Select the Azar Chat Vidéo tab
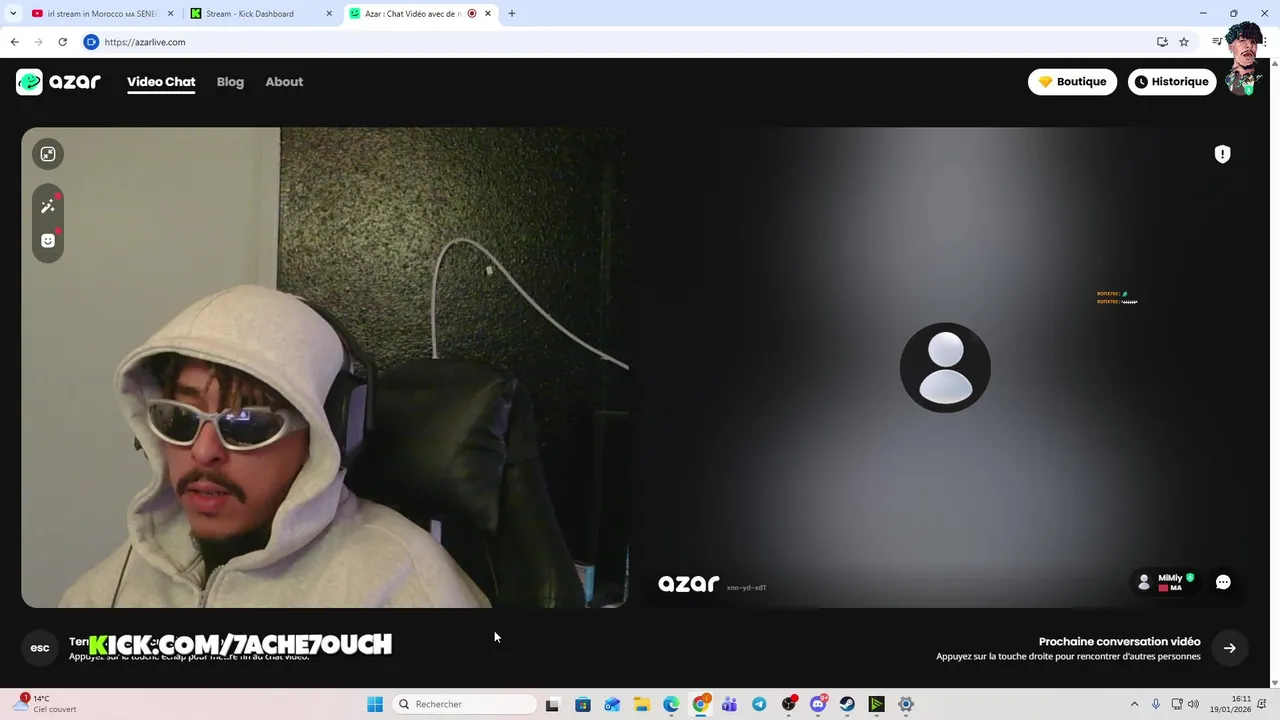This screenshot has width=1280, height=720. coord(420,14)
